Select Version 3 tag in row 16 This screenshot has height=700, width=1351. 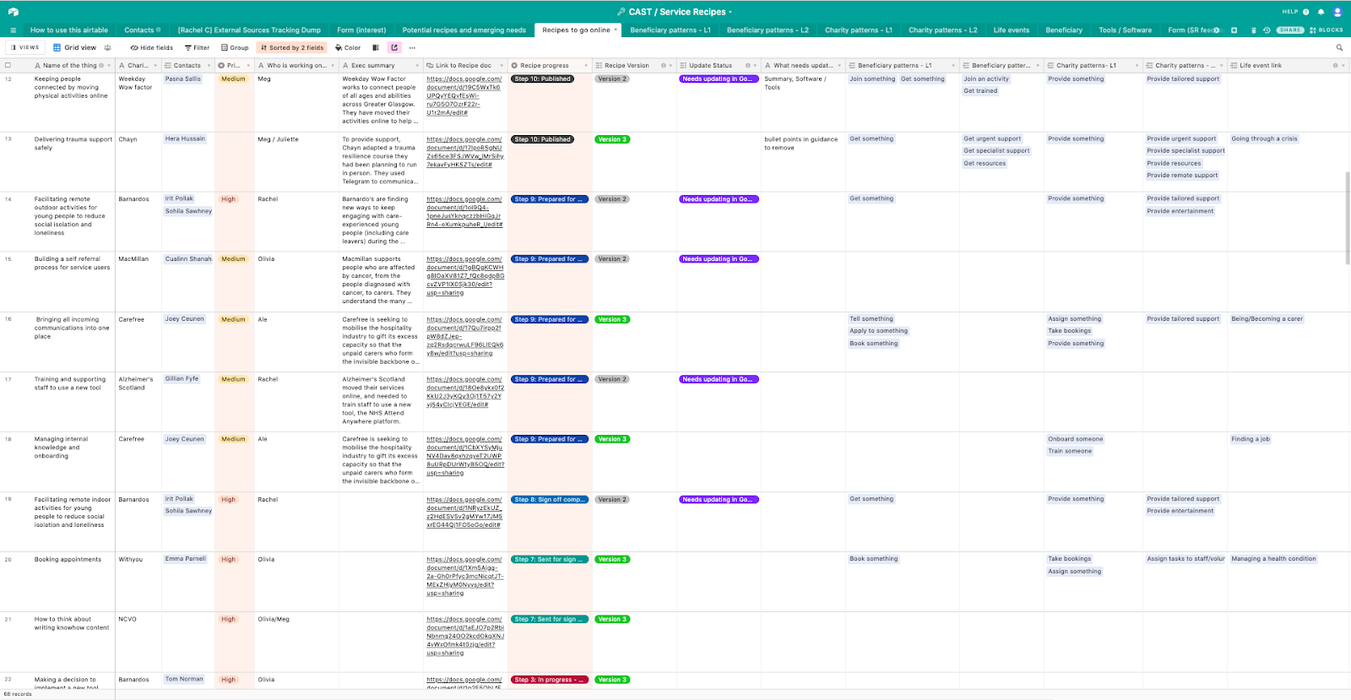pos(612,319)
